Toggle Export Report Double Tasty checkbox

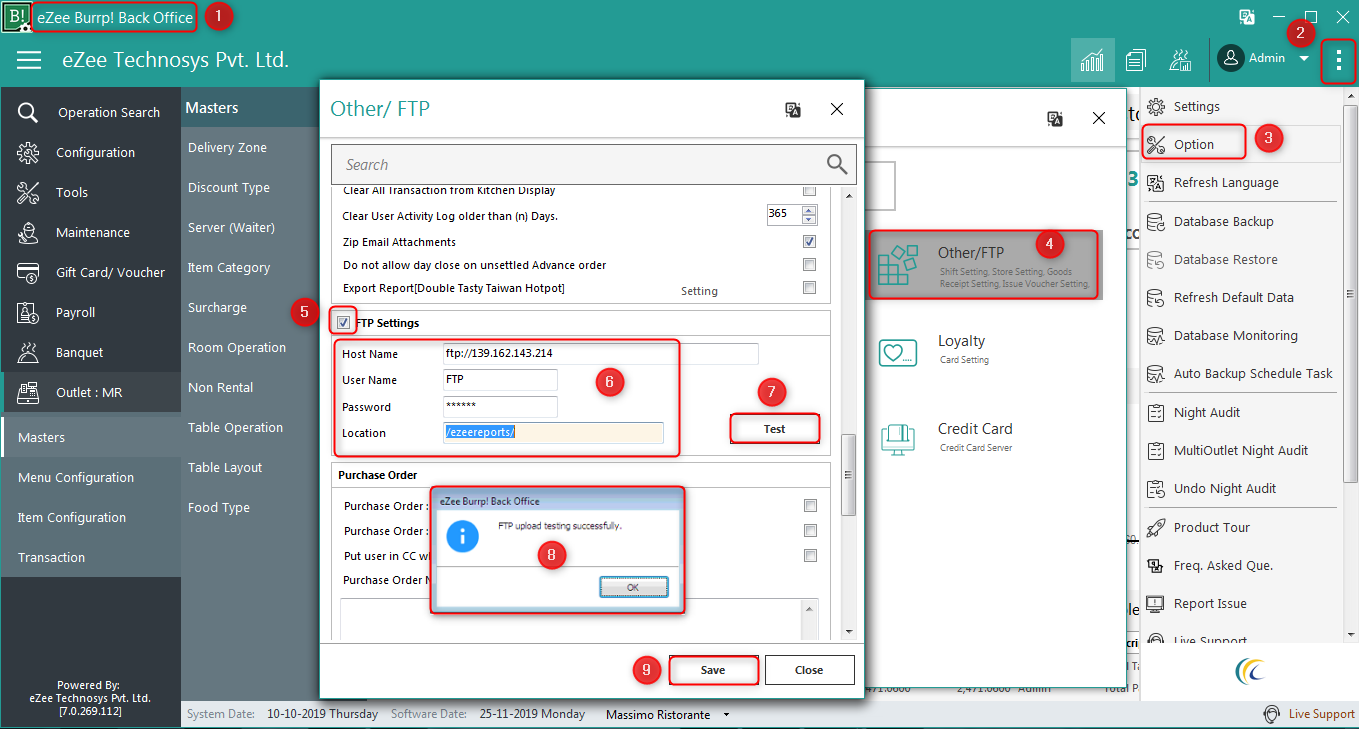click(x=810, y=288)
